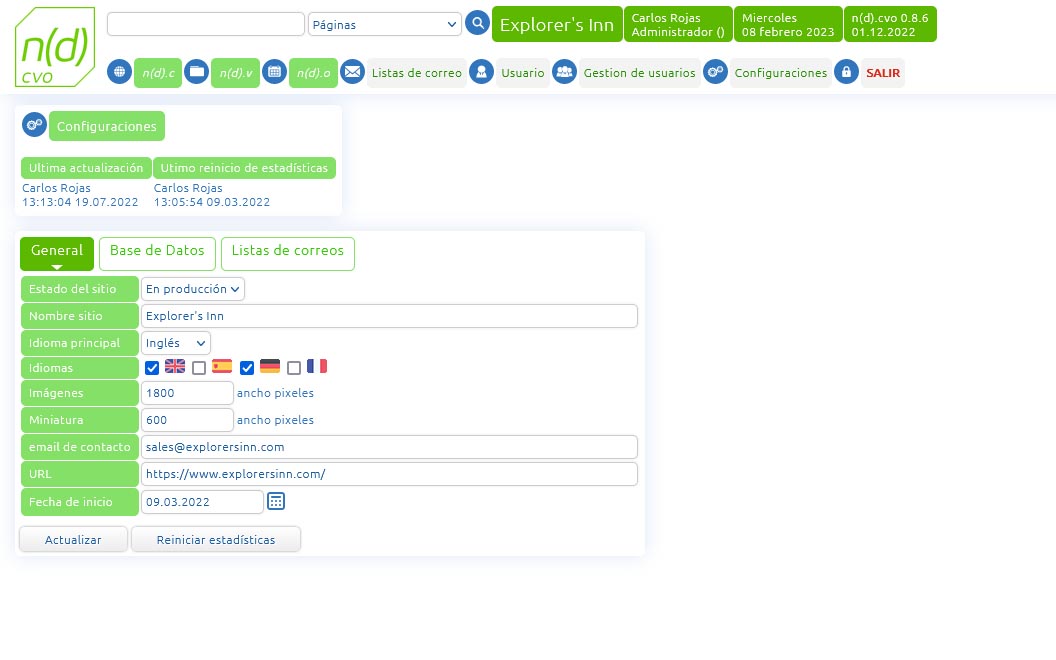Click the group icon for Gestion de usuarios
Image resolution: width=1056 pixels, height=660 pixels.
564,71
